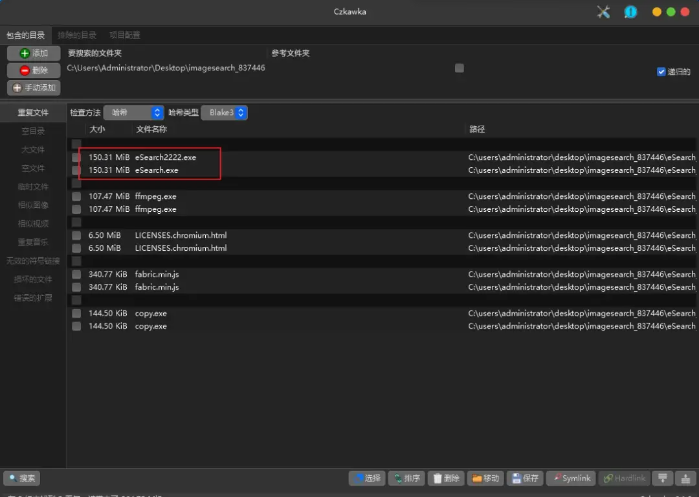This screenshot has height=497, width=699.
Task: Click the 保存 floppy disk save icon
Action: (516, 479)
